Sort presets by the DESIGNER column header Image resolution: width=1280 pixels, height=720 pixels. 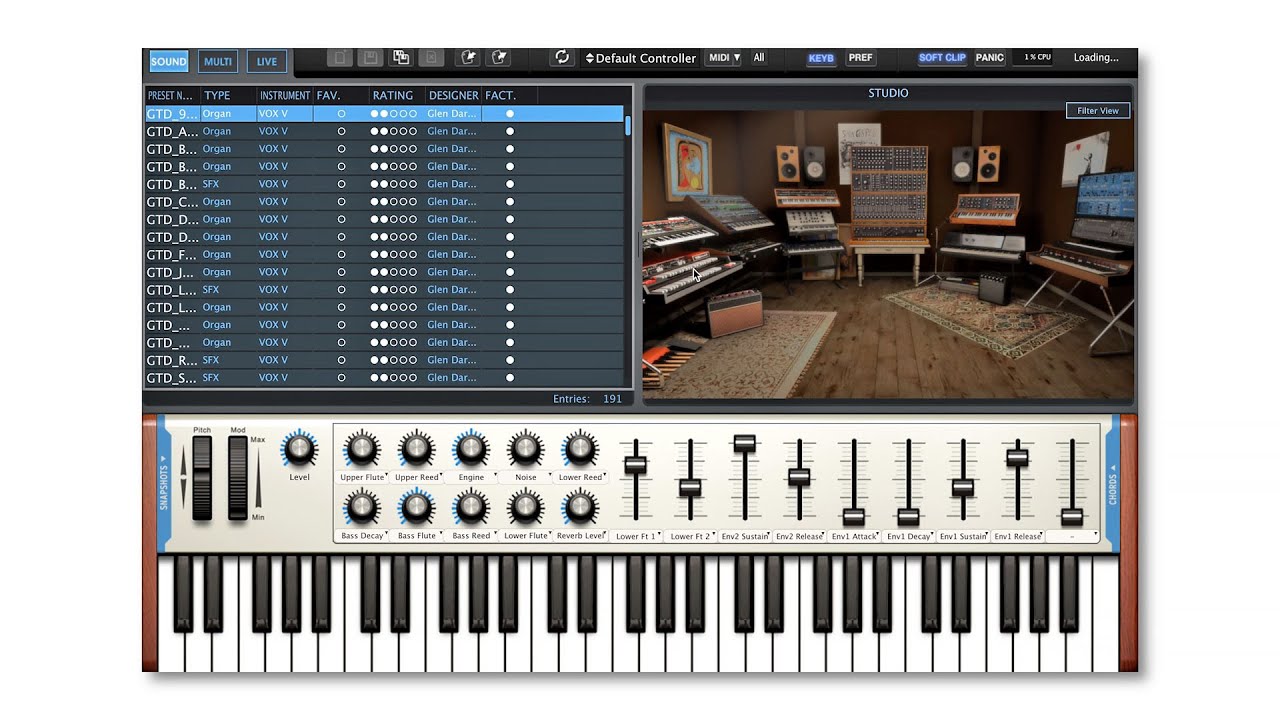click(453, 96)
